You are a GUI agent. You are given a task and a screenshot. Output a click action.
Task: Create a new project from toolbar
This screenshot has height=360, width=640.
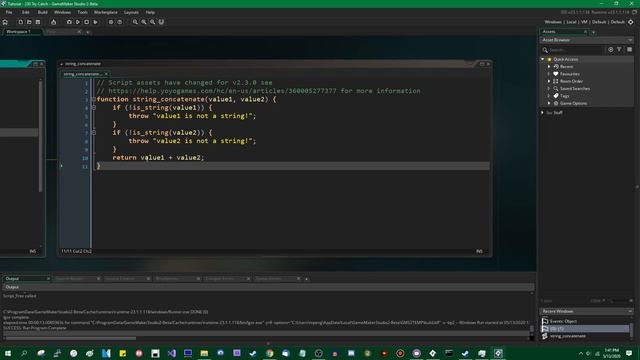point(20,22)
